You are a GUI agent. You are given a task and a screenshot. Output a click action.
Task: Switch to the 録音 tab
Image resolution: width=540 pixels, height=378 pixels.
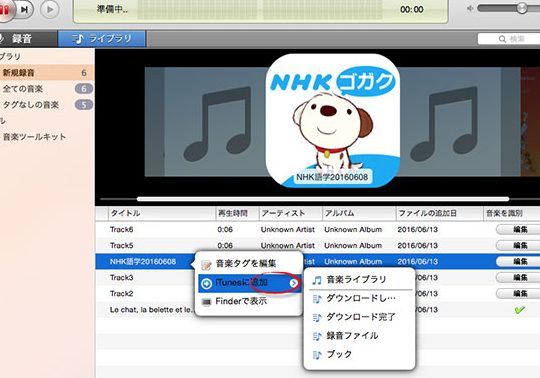[28, 39]
